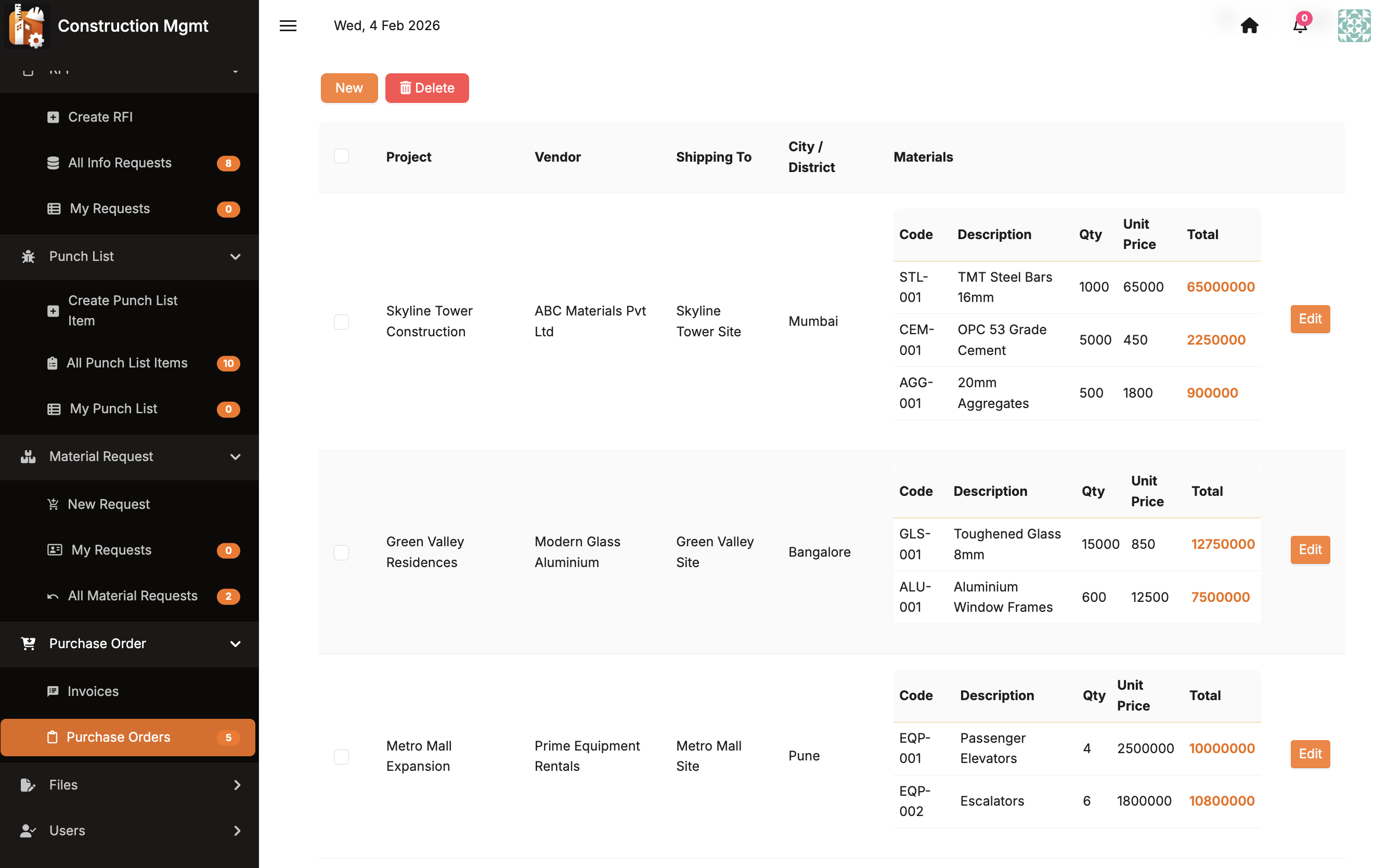Image resolution: width=1400 pixels, height=868 pixels.
Task: Check the select-all header checkbox
Action: [341, 156]
